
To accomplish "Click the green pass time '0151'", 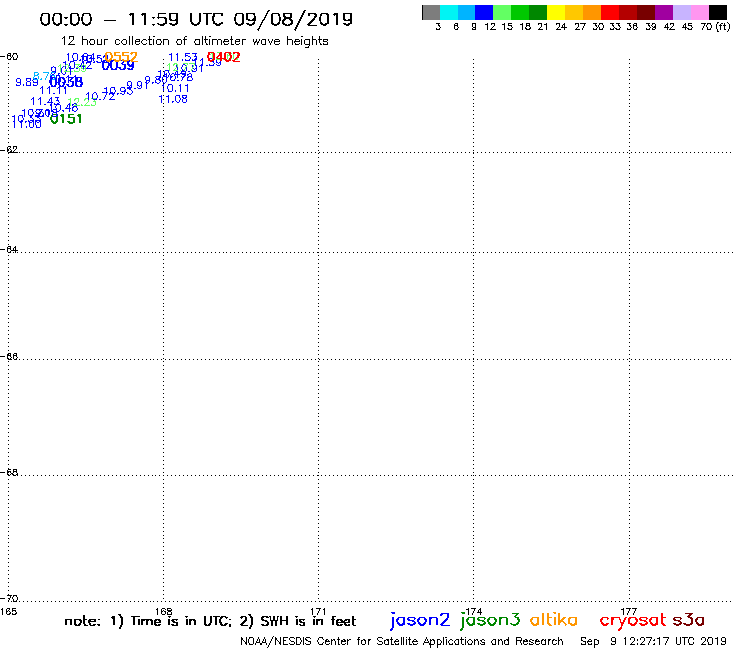I will (x=66, y=119).
